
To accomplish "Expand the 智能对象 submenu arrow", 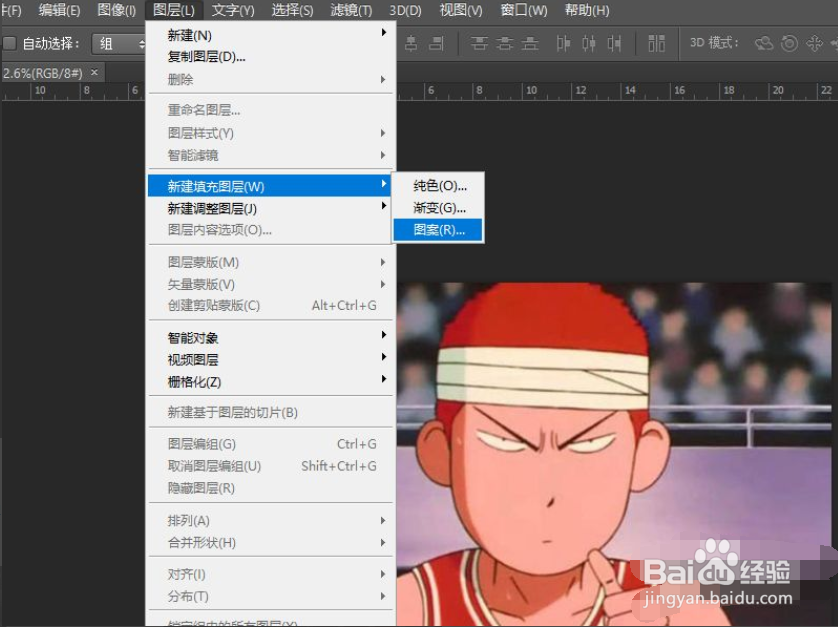I will click(384, 335).
